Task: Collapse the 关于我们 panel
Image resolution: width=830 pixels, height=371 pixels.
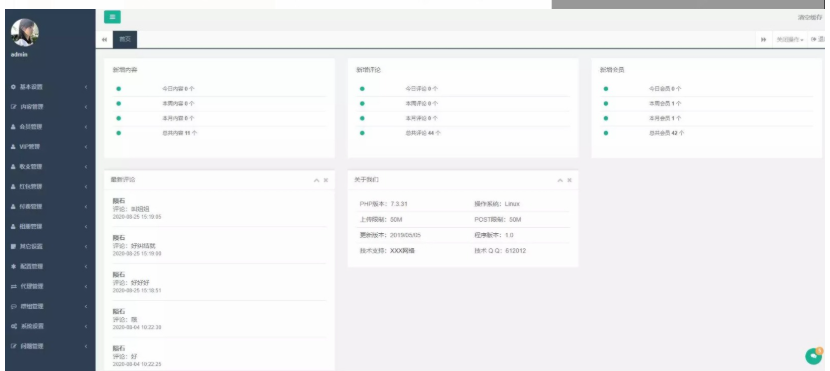Action: [x=560, y=180]
